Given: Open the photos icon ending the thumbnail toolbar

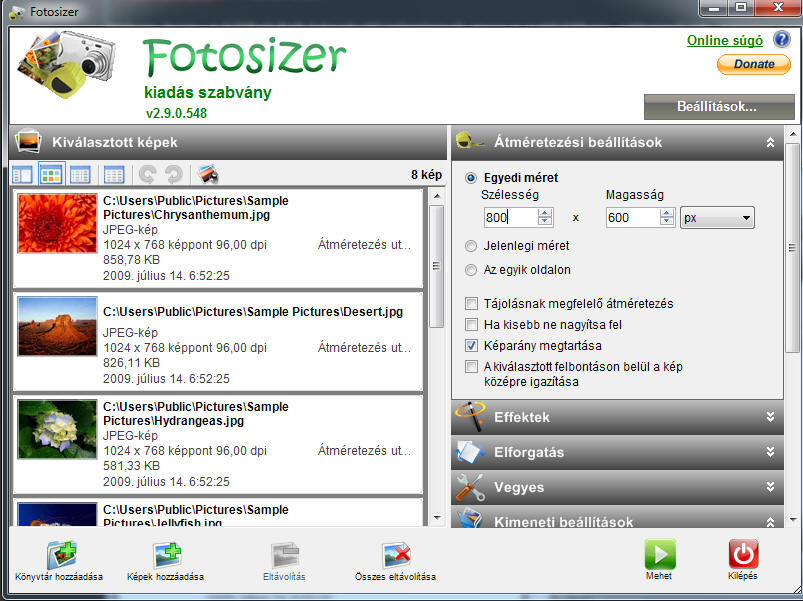Looking at the screenshot, I should point(208,175).
